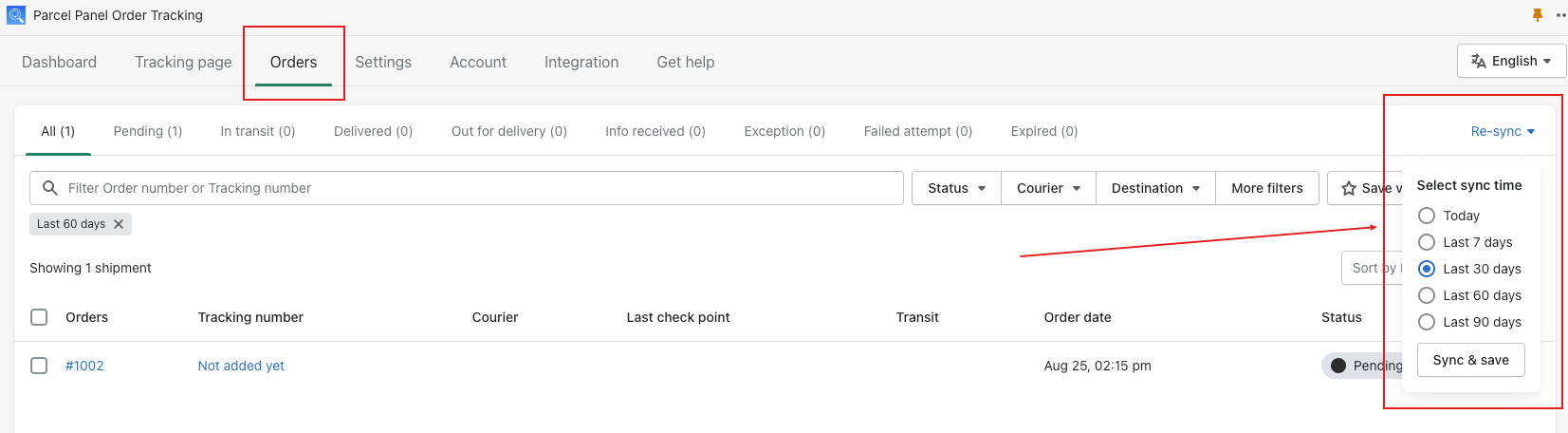Choose Last 7 days radio button
1568x433 pixels.
pyautogui.click(x=1427, y=242)
